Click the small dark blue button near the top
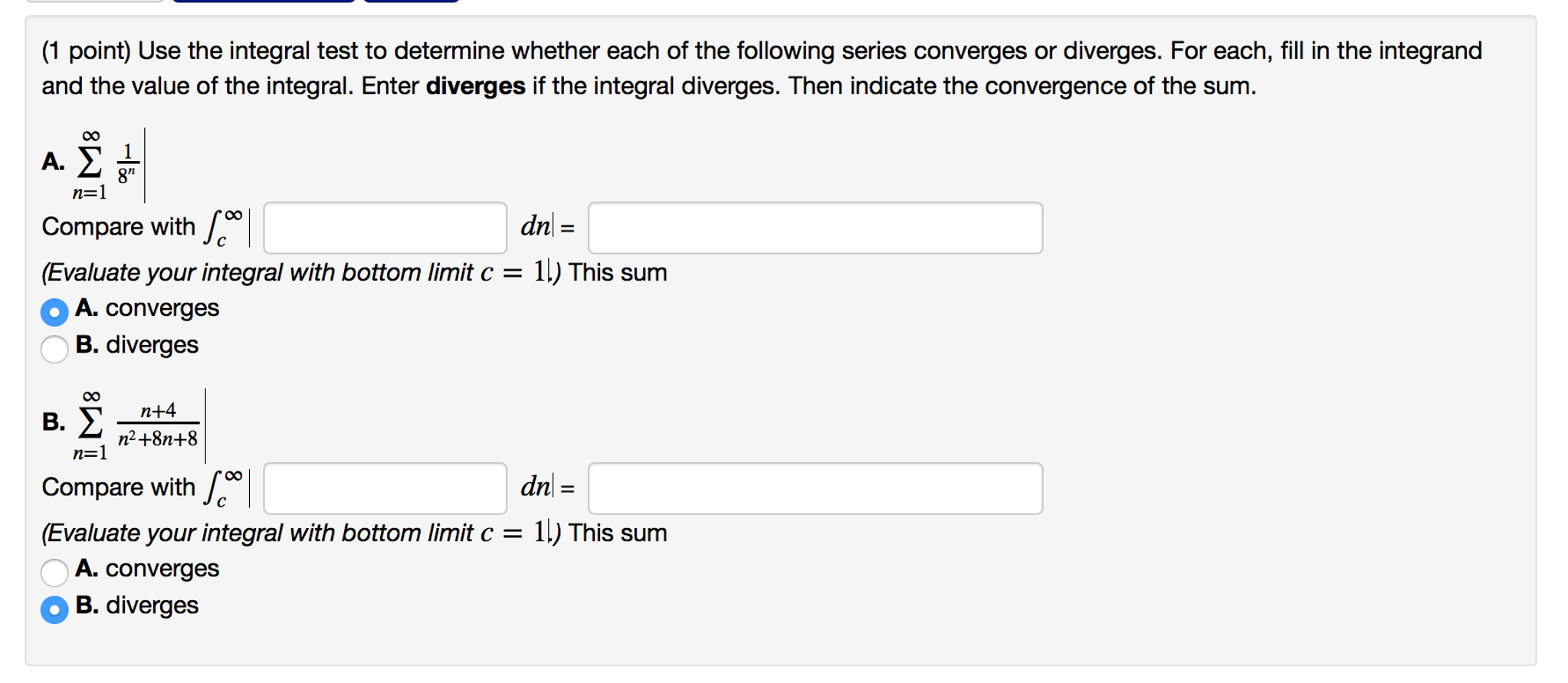This screenshot has width=1568, height=683. tap(412, 5)
